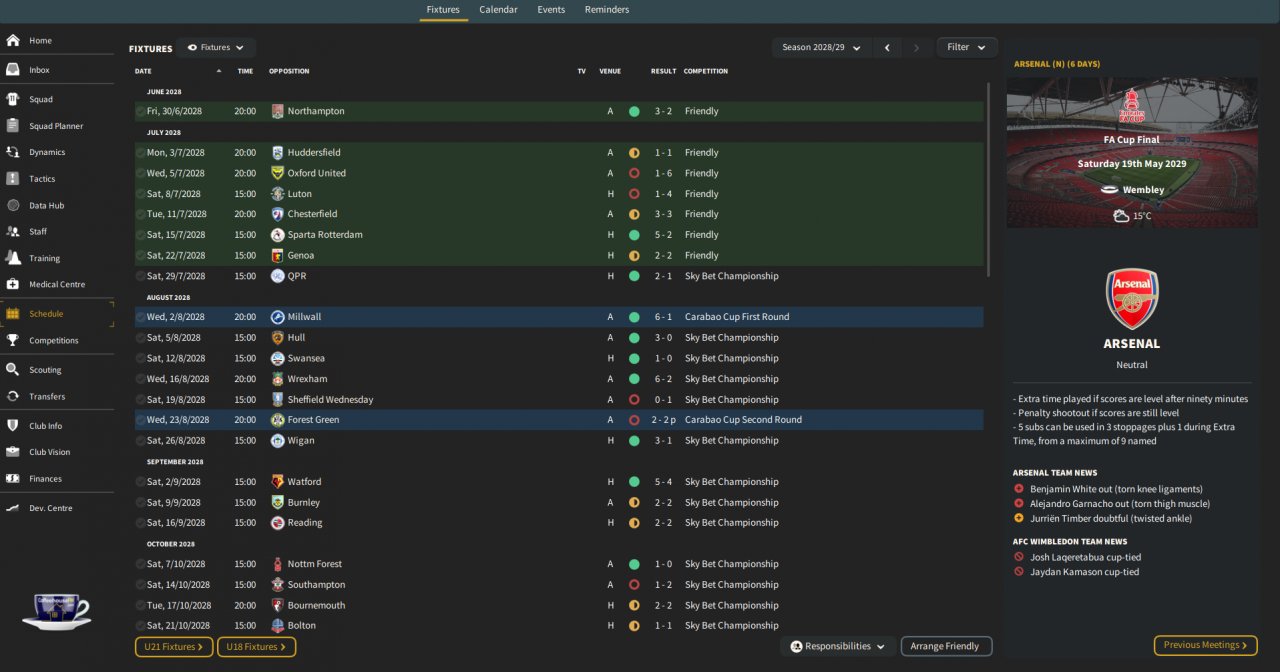Switch to the Events tab
Viewport: 1280px width, 672px height.
coord(551,10)
